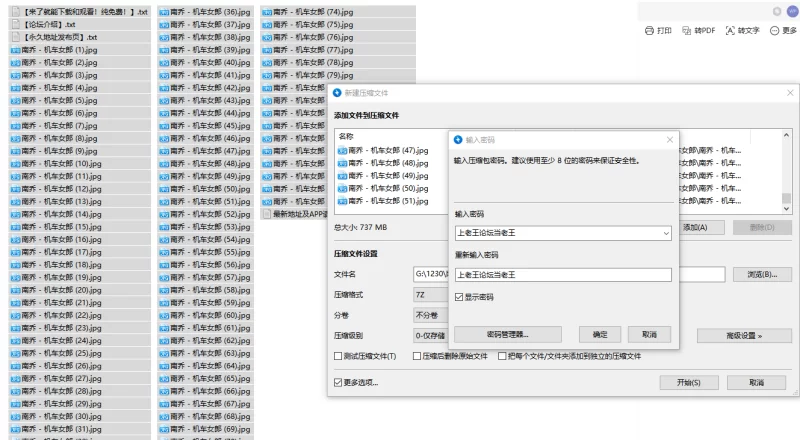The height and width of the screenshot is (440, 800).
Task: Click the image icon of 机车女郎 (49).jpg in dialog list
Action: click(x=342, y=176)
